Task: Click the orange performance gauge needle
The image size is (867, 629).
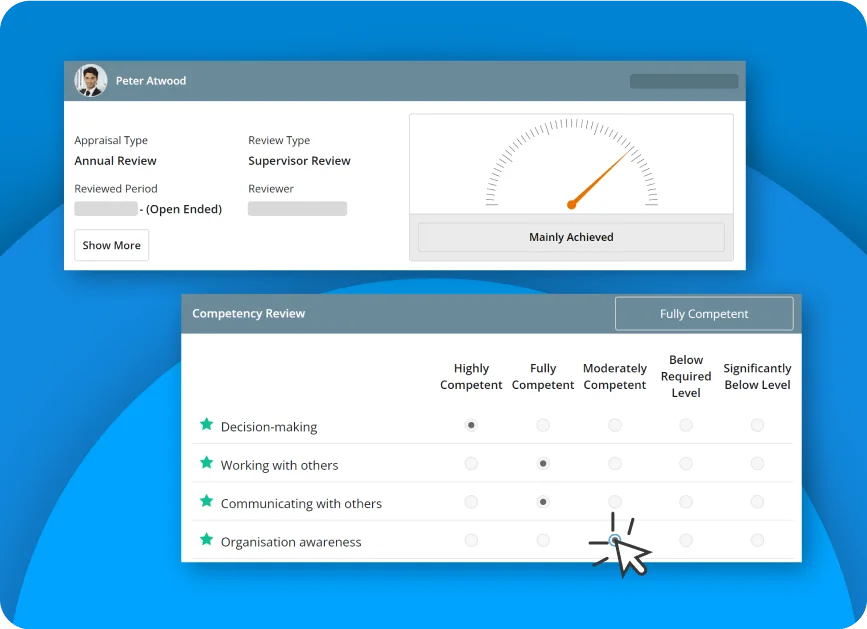Action: point(599,179)
